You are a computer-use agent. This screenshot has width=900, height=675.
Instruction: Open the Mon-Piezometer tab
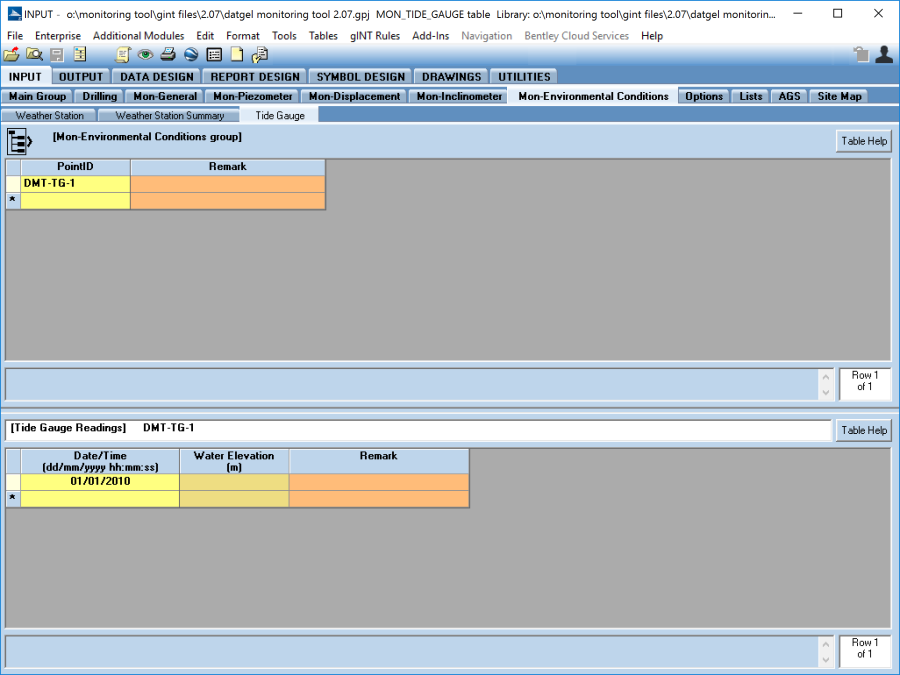coord(253,97)
